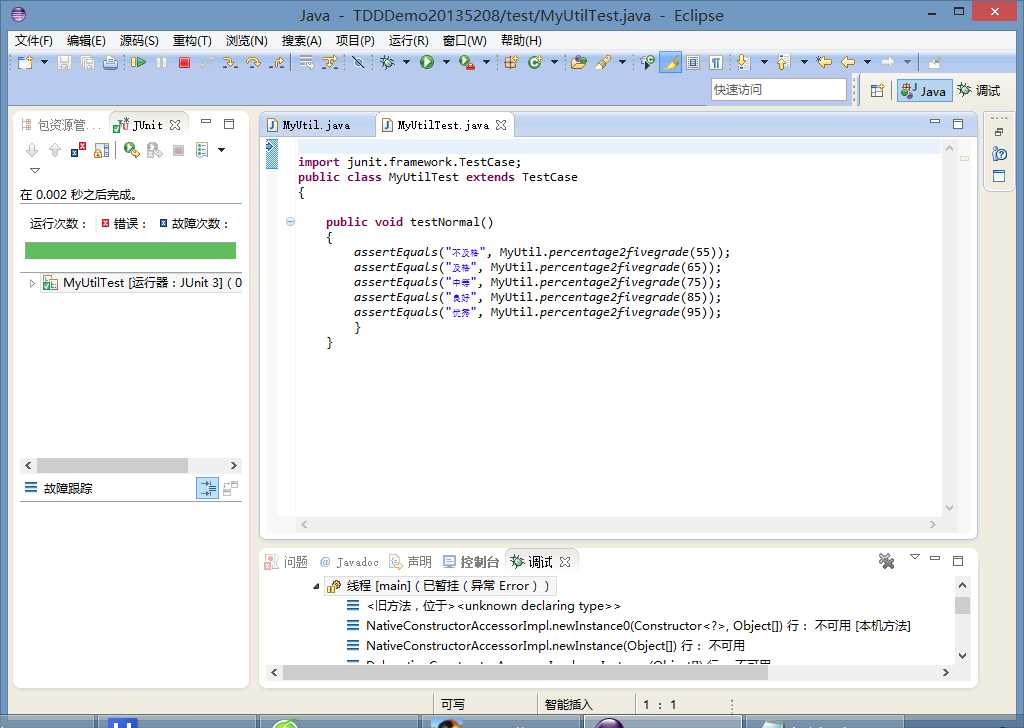Viewport: 1024px width, 728px height.
Task: Select NativeConstructorAccessorImpl.newInstance0 stack frame
Action: pyautogui.click(x=629, y=626)
